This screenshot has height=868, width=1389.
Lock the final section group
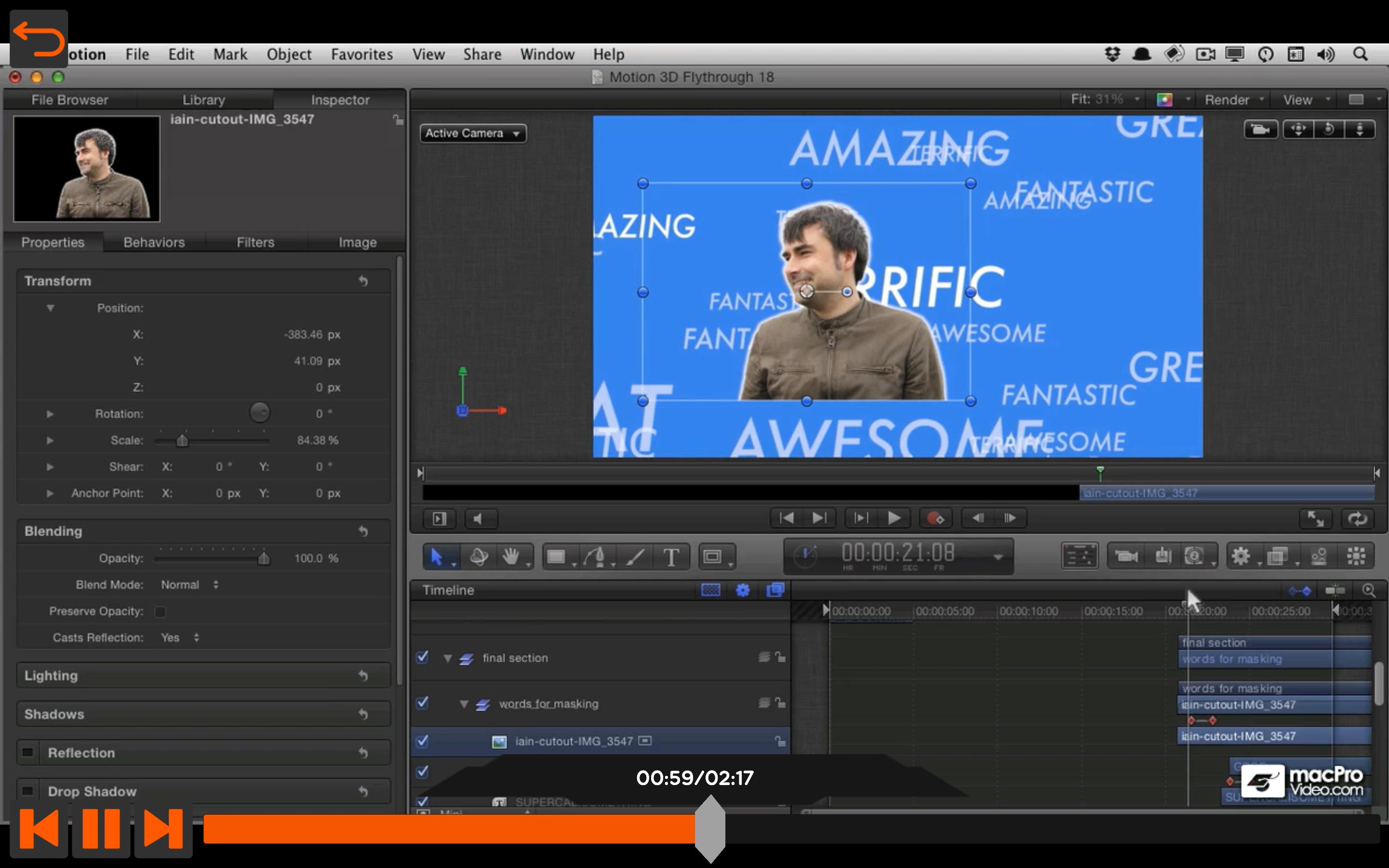(x=780, y=657)
